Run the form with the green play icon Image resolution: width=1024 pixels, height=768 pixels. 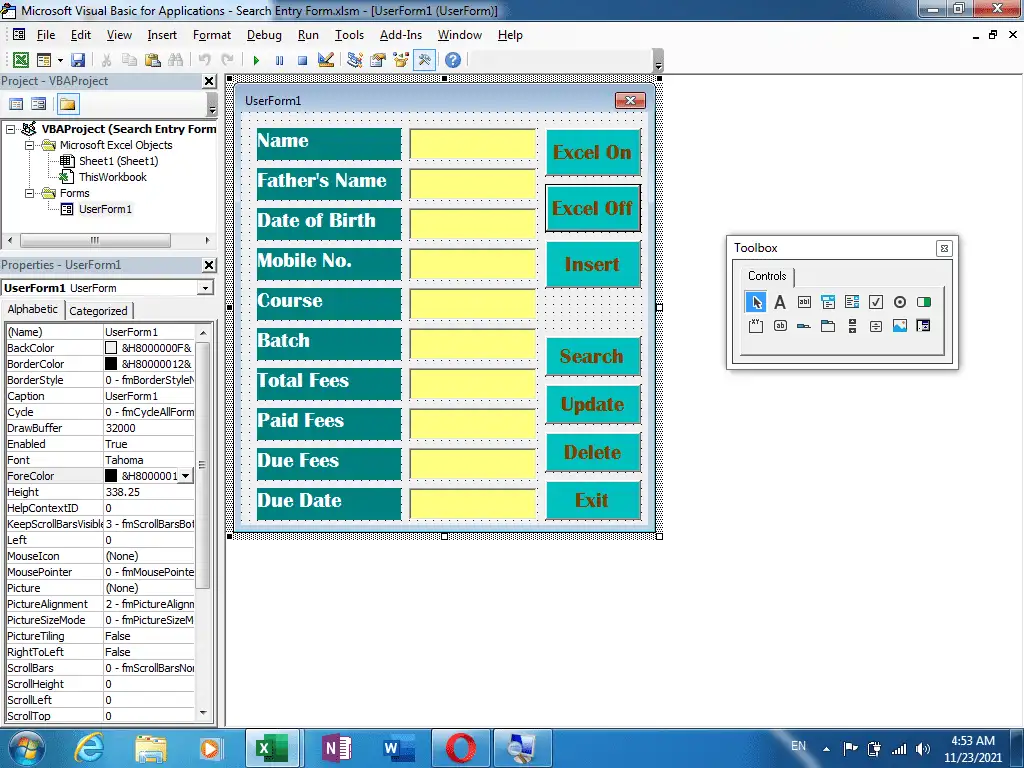coord(256,60)
